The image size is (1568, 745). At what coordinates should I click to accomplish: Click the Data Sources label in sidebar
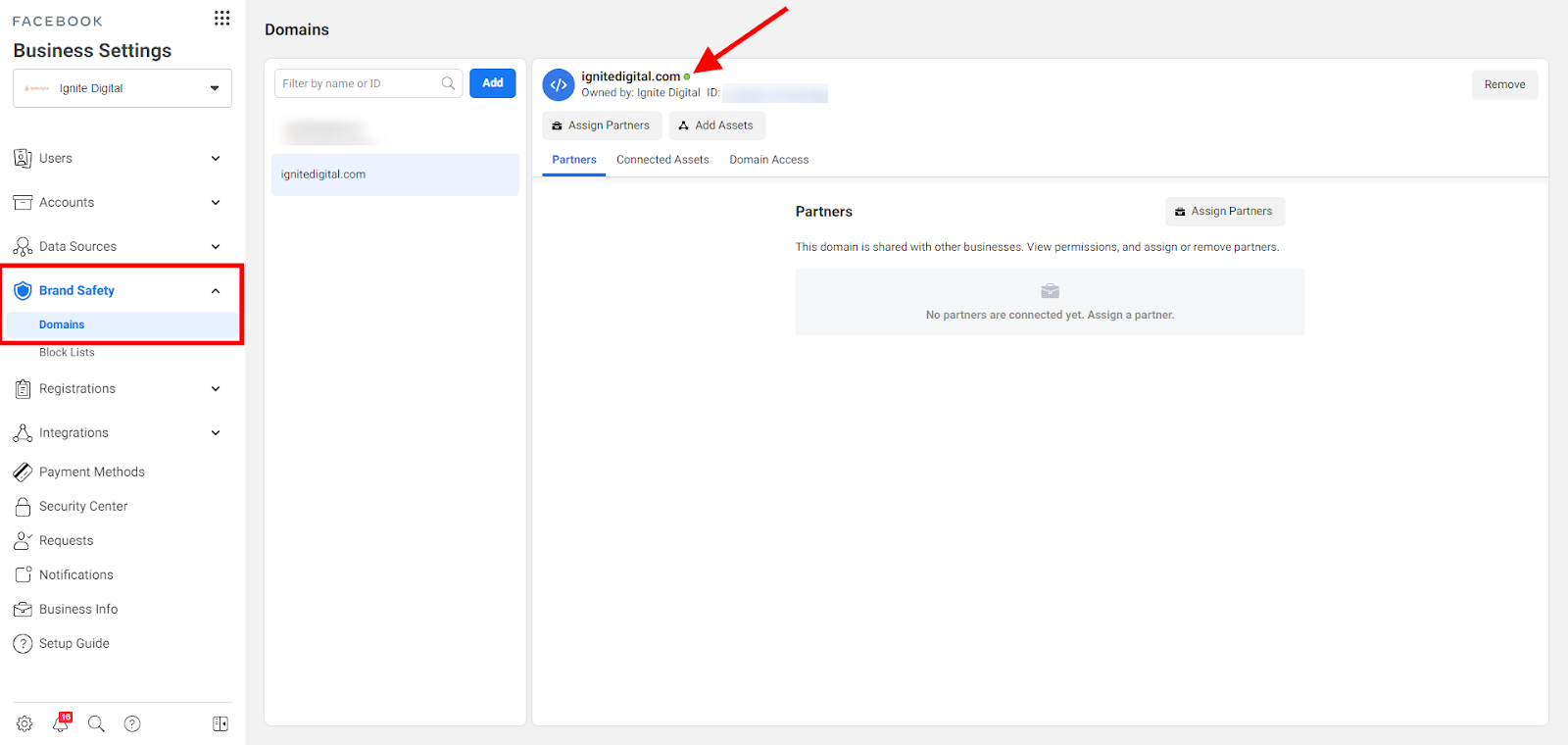click(77, 247)
